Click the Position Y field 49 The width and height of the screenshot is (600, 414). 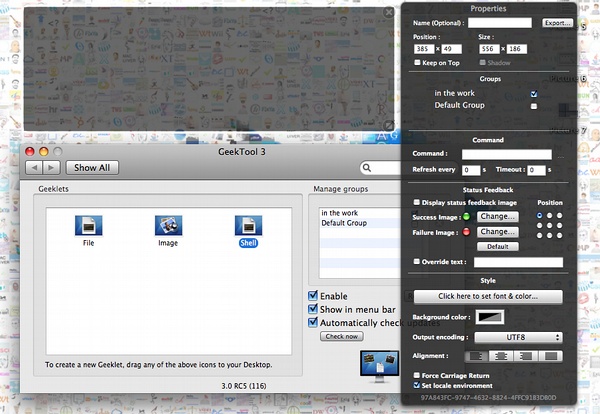(x=452, y=49)
